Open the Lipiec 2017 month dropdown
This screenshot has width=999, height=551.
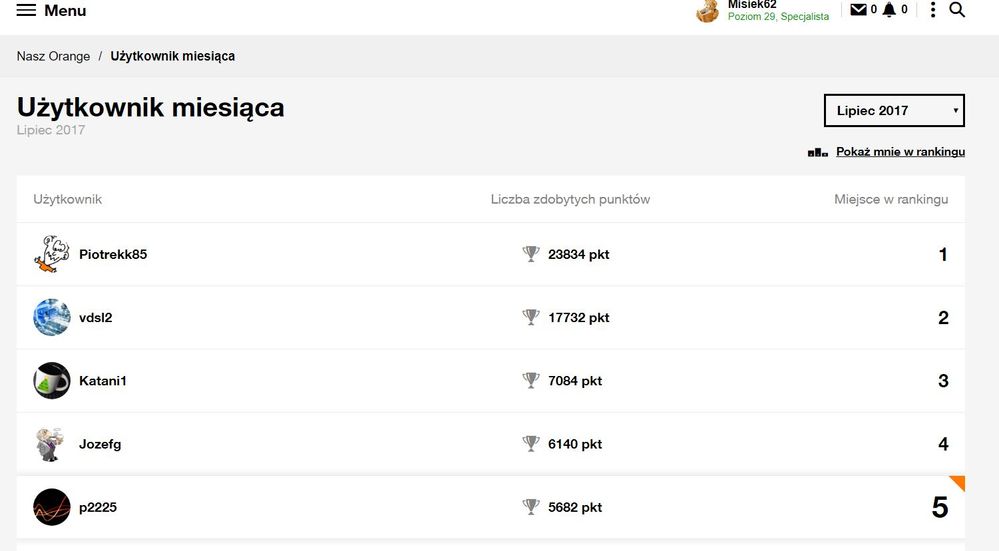coord(894,110)
